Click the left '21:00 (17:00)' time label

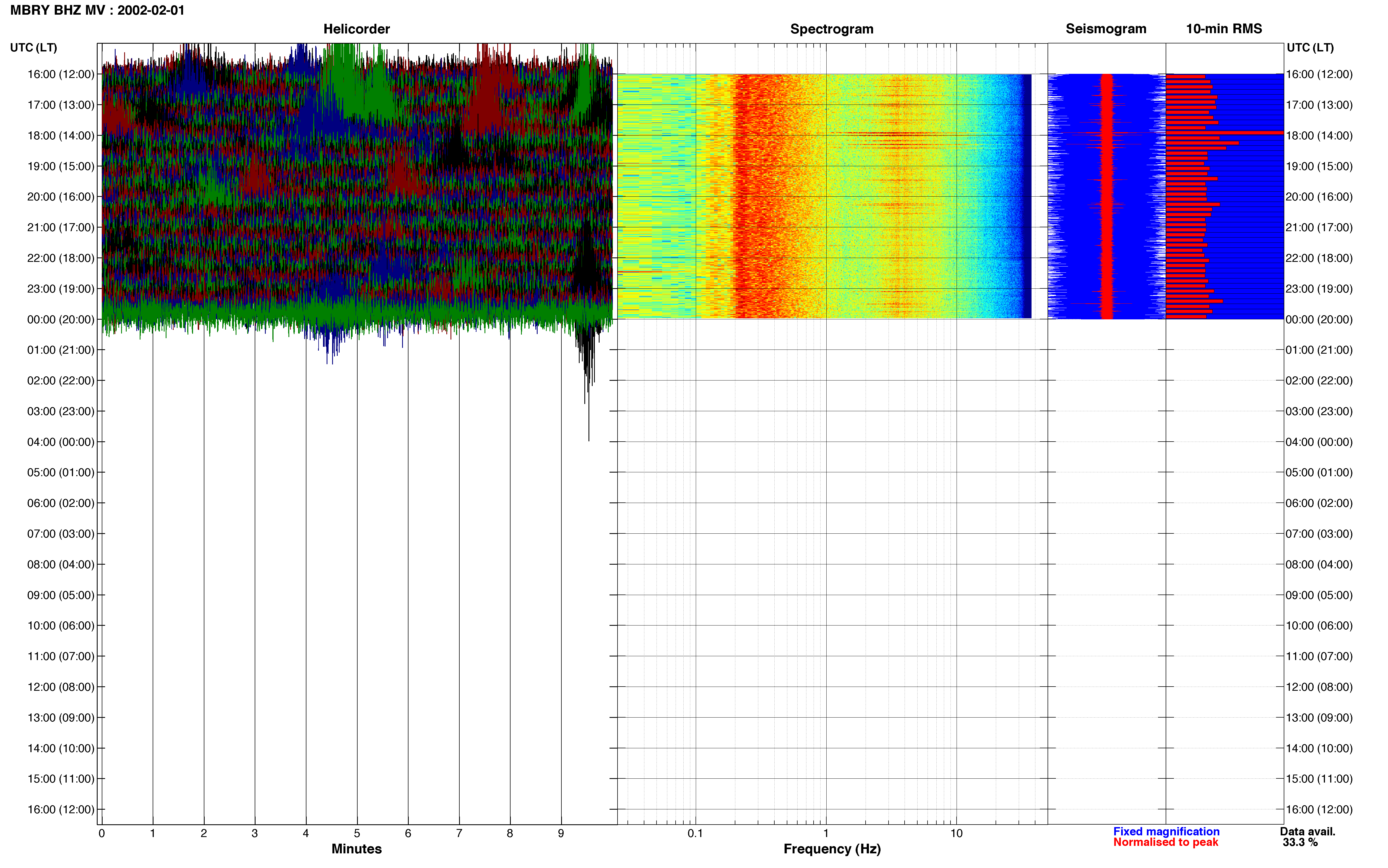tap(61, 227)
